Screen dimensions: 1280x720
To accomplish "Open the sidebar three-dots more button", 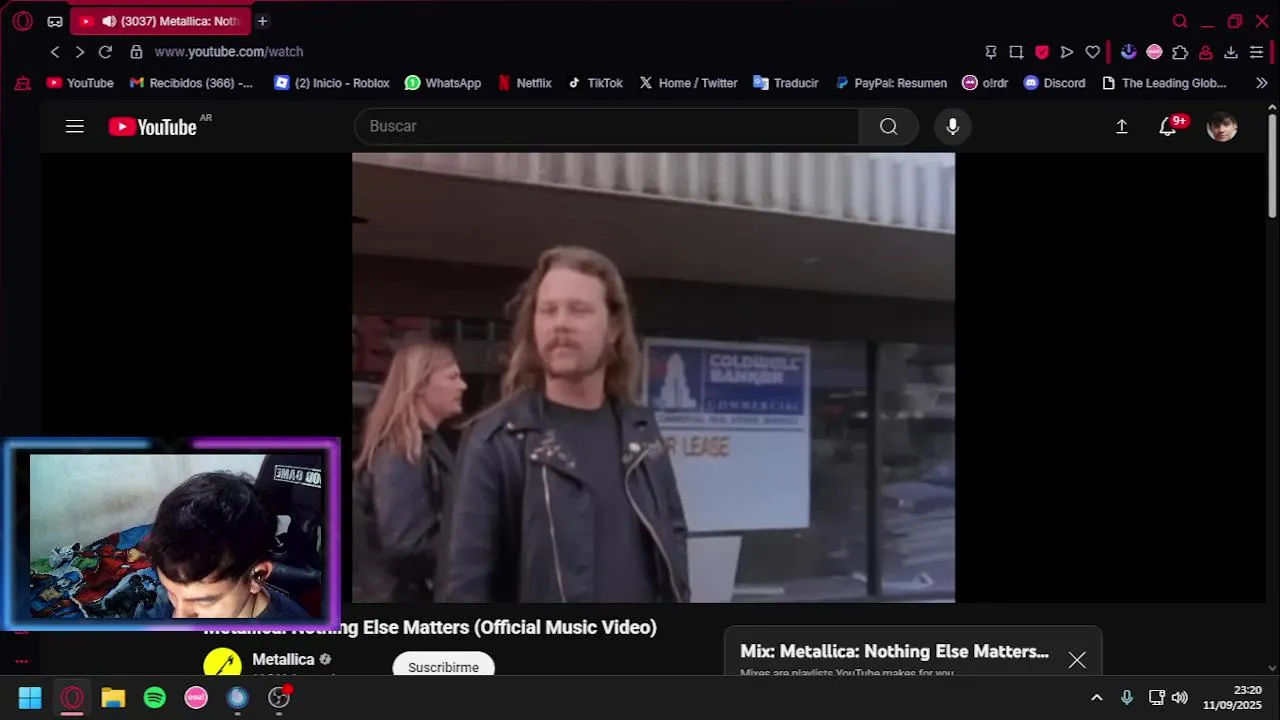I will point(21,661).
